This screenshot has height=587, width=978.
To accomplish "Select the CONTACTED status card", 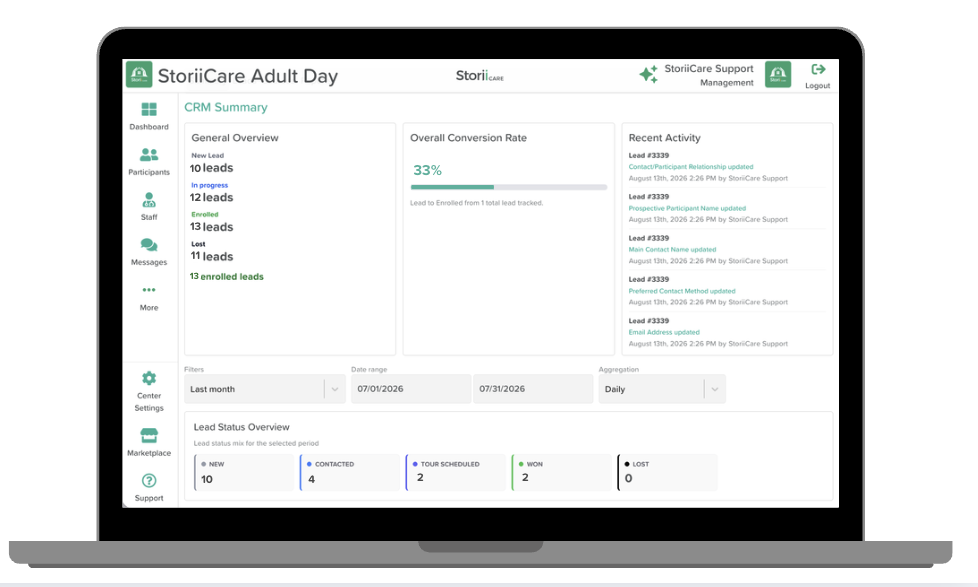I will [x=350, y=472].
